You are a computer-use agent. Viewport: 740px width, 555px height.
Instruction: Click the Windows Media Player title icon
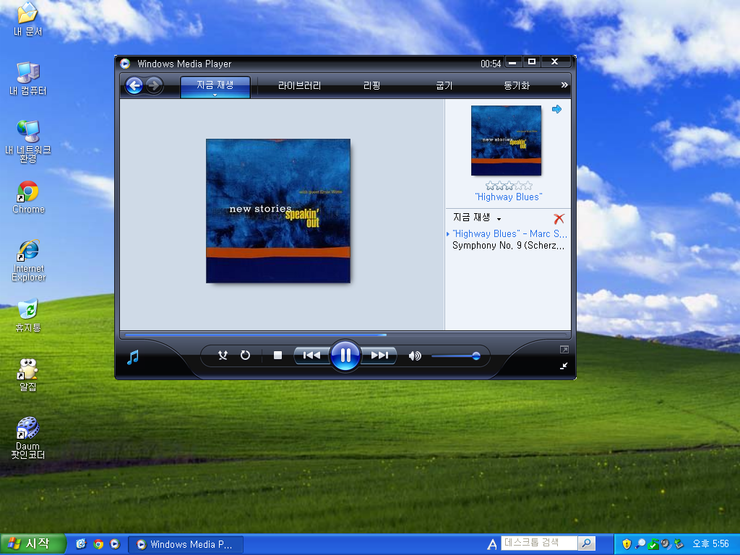click(125, 64)
